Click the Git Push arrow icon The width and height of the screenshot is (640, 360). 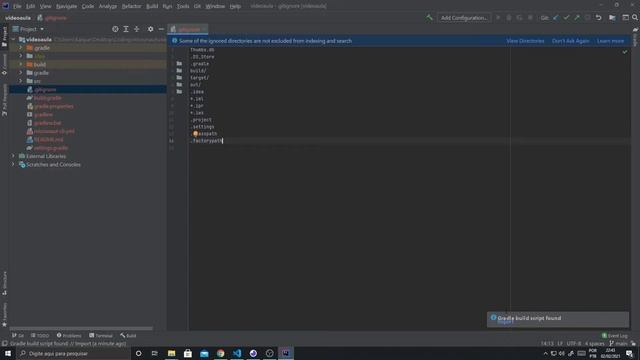point(577,18)
